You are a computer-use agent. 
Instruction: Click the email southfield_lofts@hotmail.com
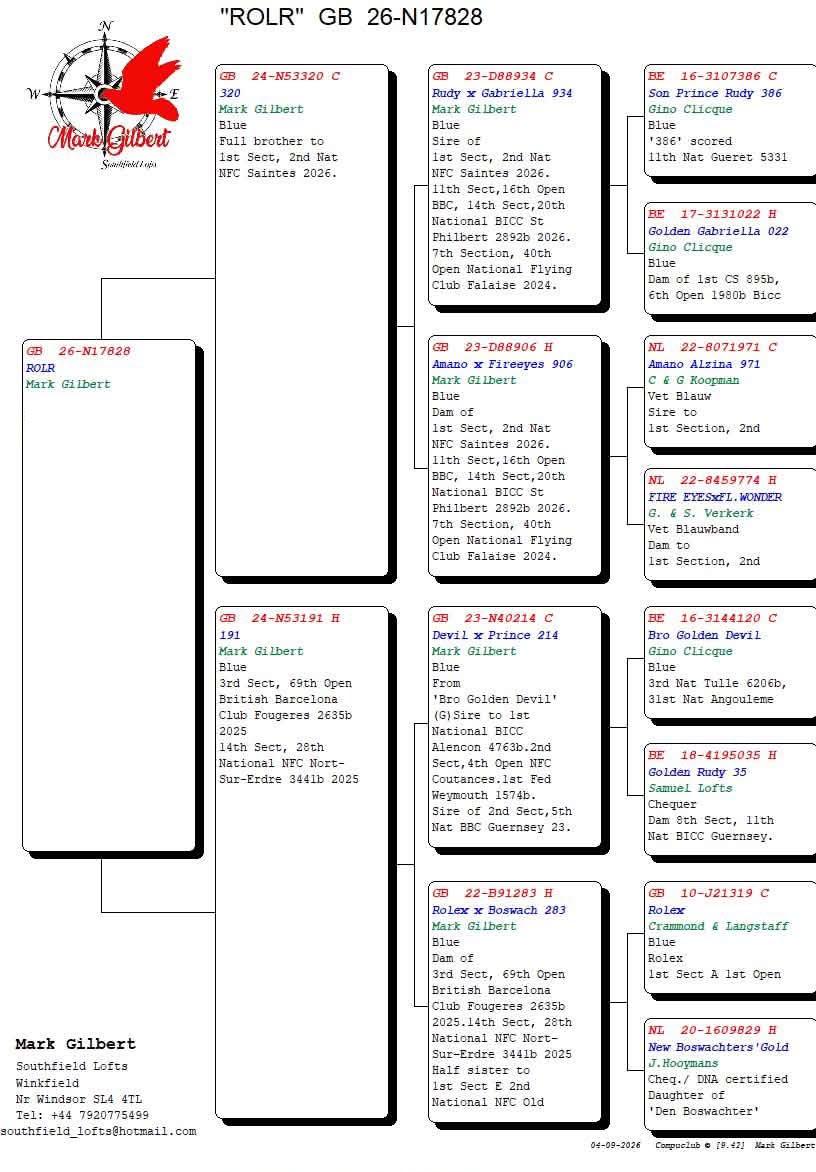[99, 1132]
